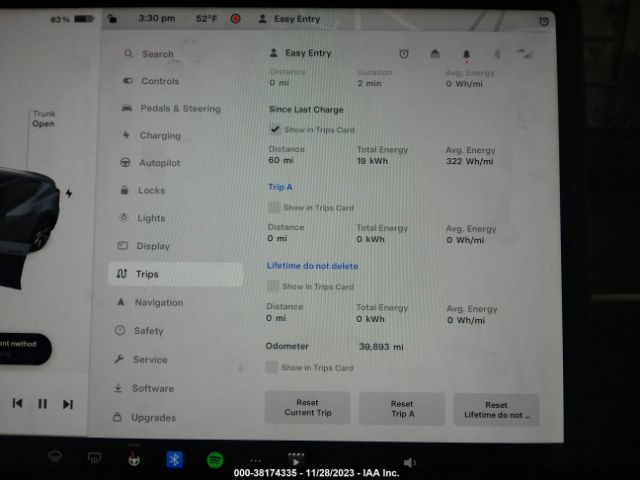Pause the media playback
This screenshot has height=480, width=640.
pos(42,404)
